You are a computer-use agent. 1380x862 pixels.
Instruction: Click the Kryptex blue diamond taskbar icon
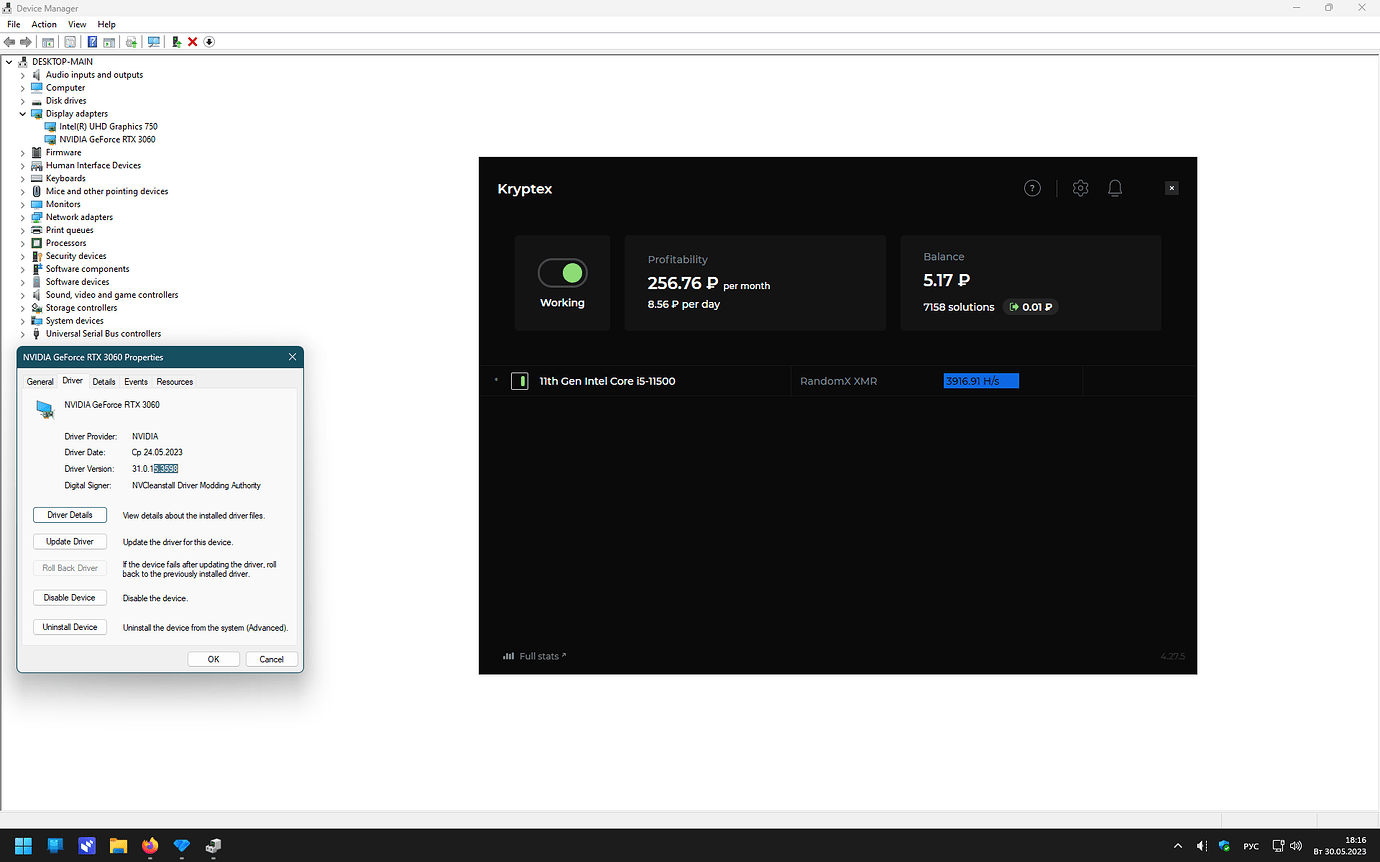[x=181, y=846]
